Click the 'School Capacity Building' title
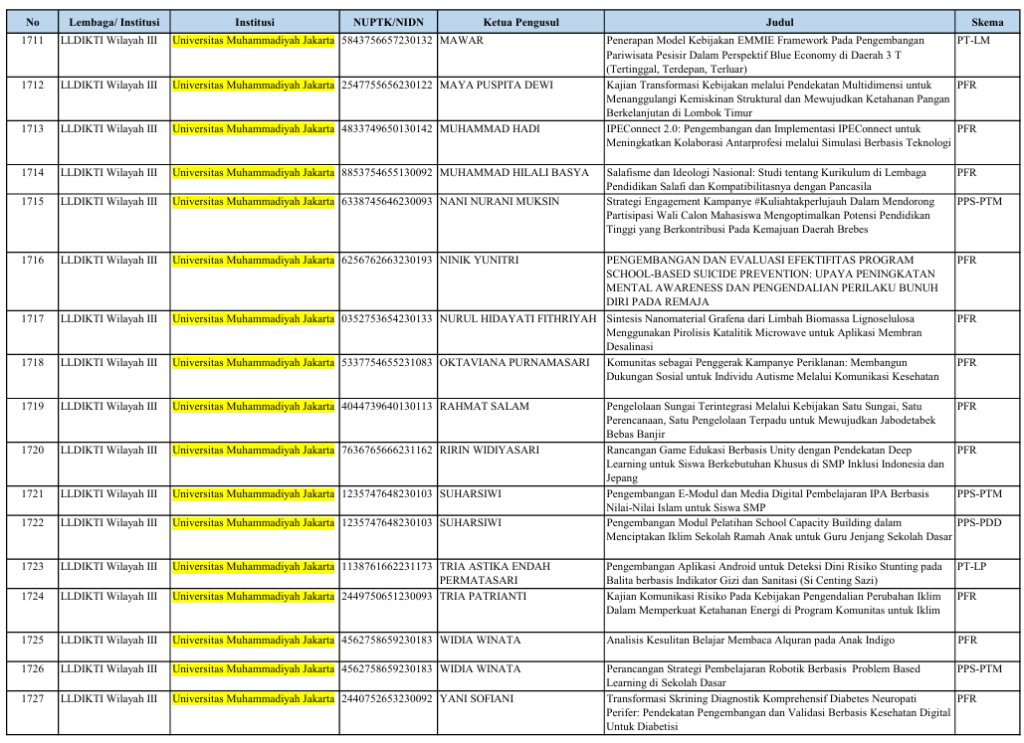 [x=779, y=530]
